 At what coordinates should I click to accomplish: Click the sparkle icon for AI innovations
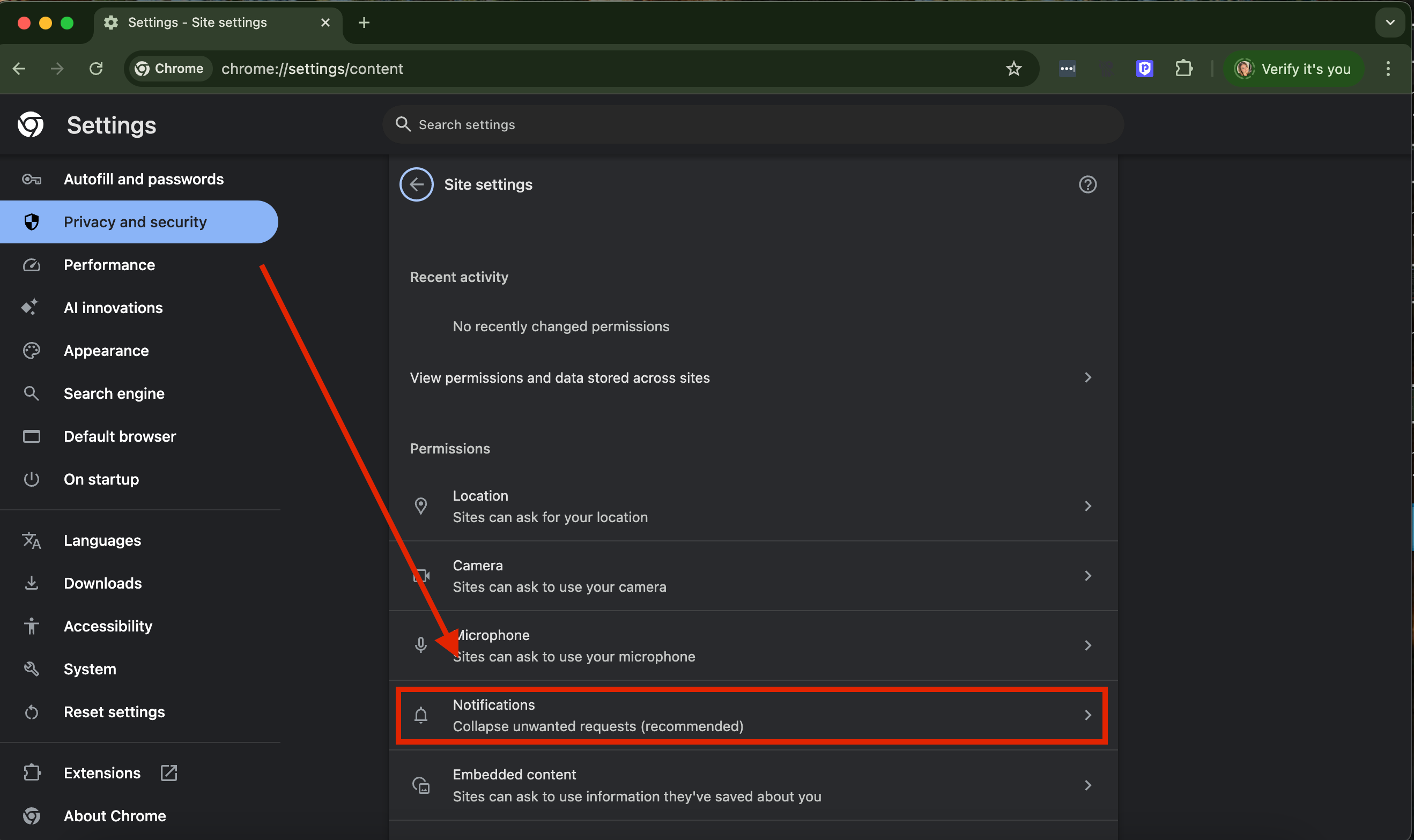coord(30,307)
